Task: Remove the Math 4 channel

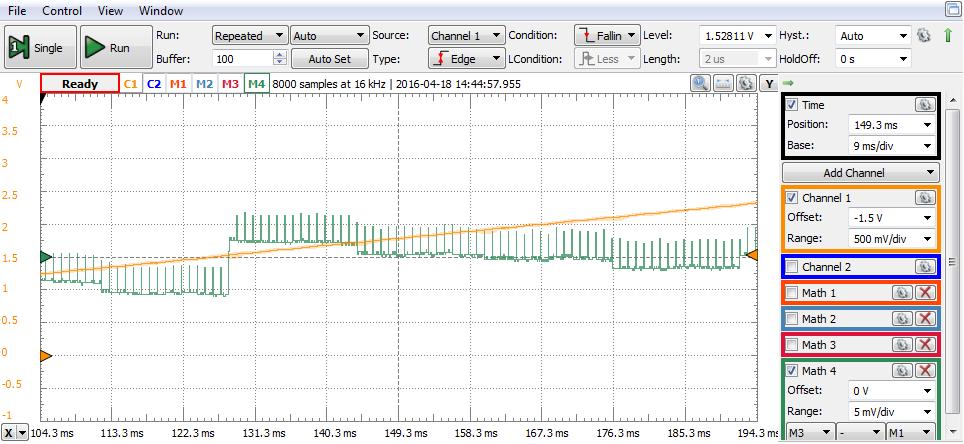Action: tap(925, 371)
